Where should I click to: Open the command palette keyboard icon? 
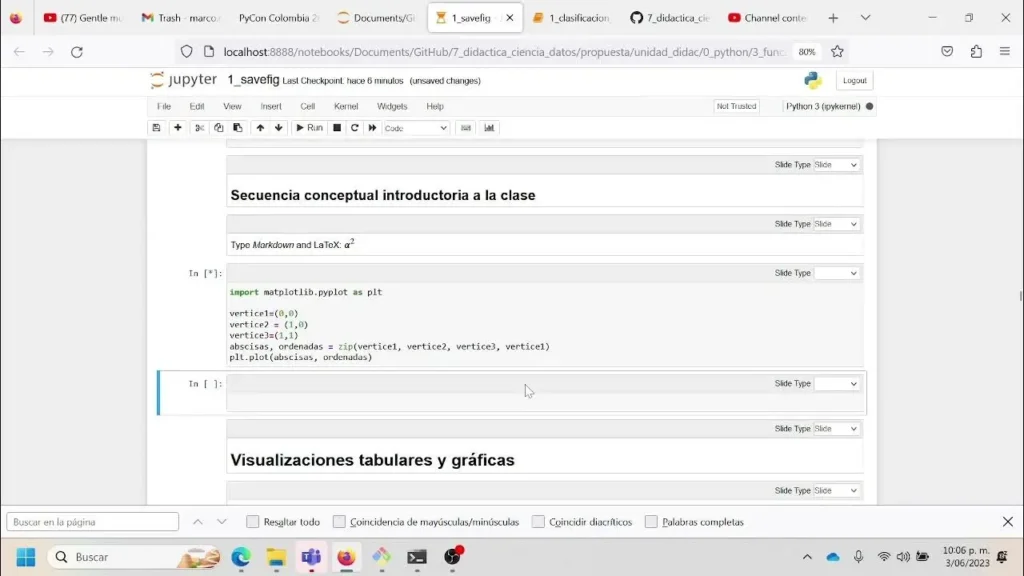(x=465, y=128)
